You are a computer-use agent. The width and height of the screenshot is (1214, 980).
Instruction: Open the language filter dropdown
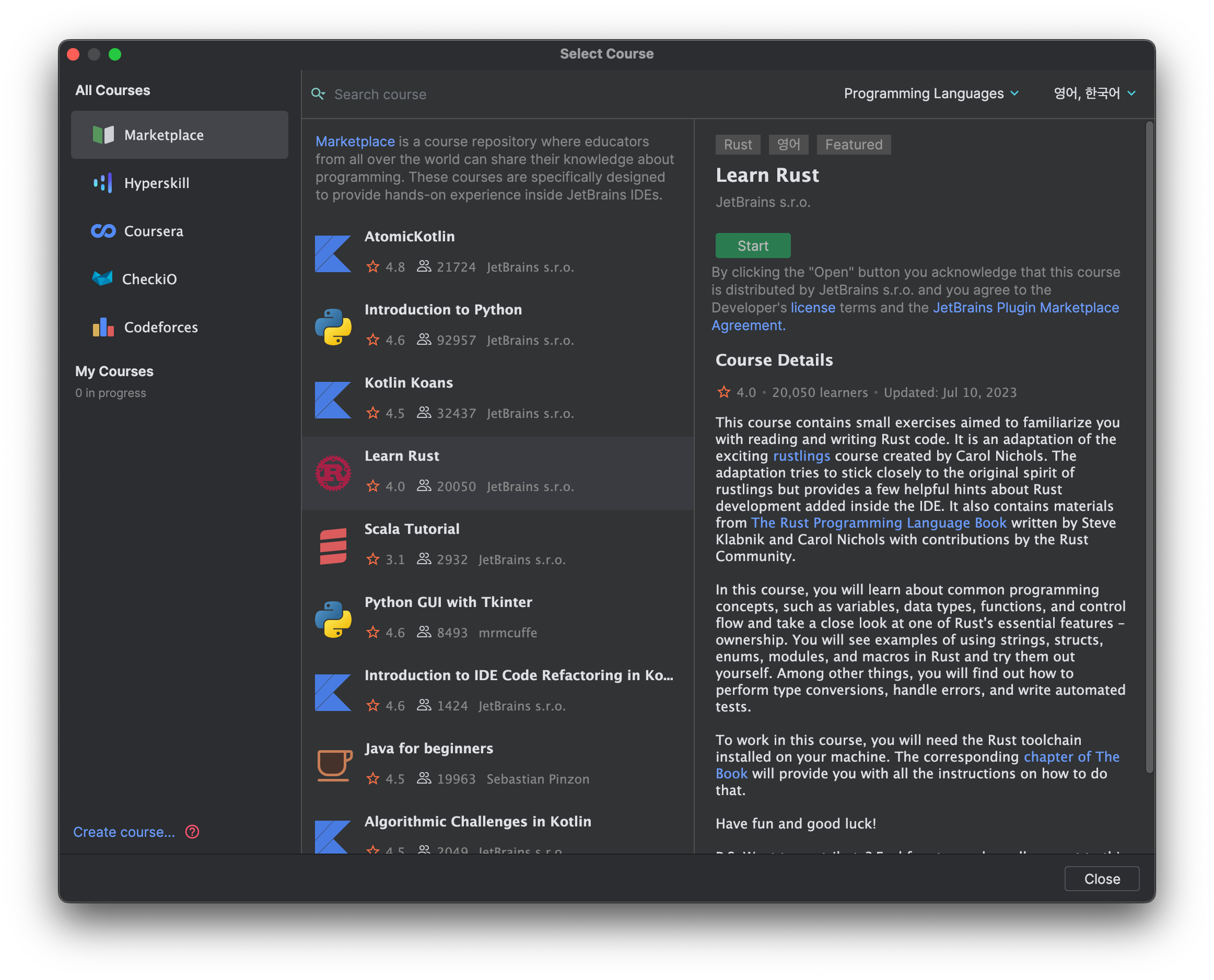tap(1094, 93)
